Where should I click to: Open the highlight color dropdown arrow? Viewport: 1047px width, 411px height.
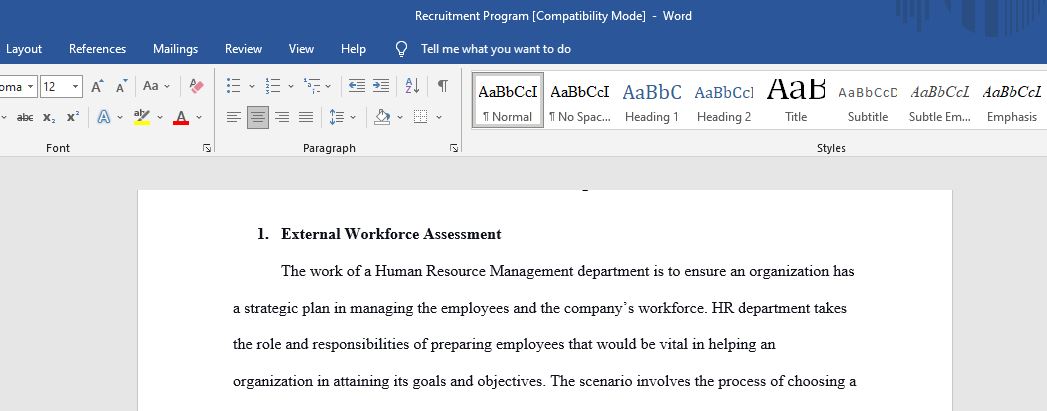click(x=160, y=117)
